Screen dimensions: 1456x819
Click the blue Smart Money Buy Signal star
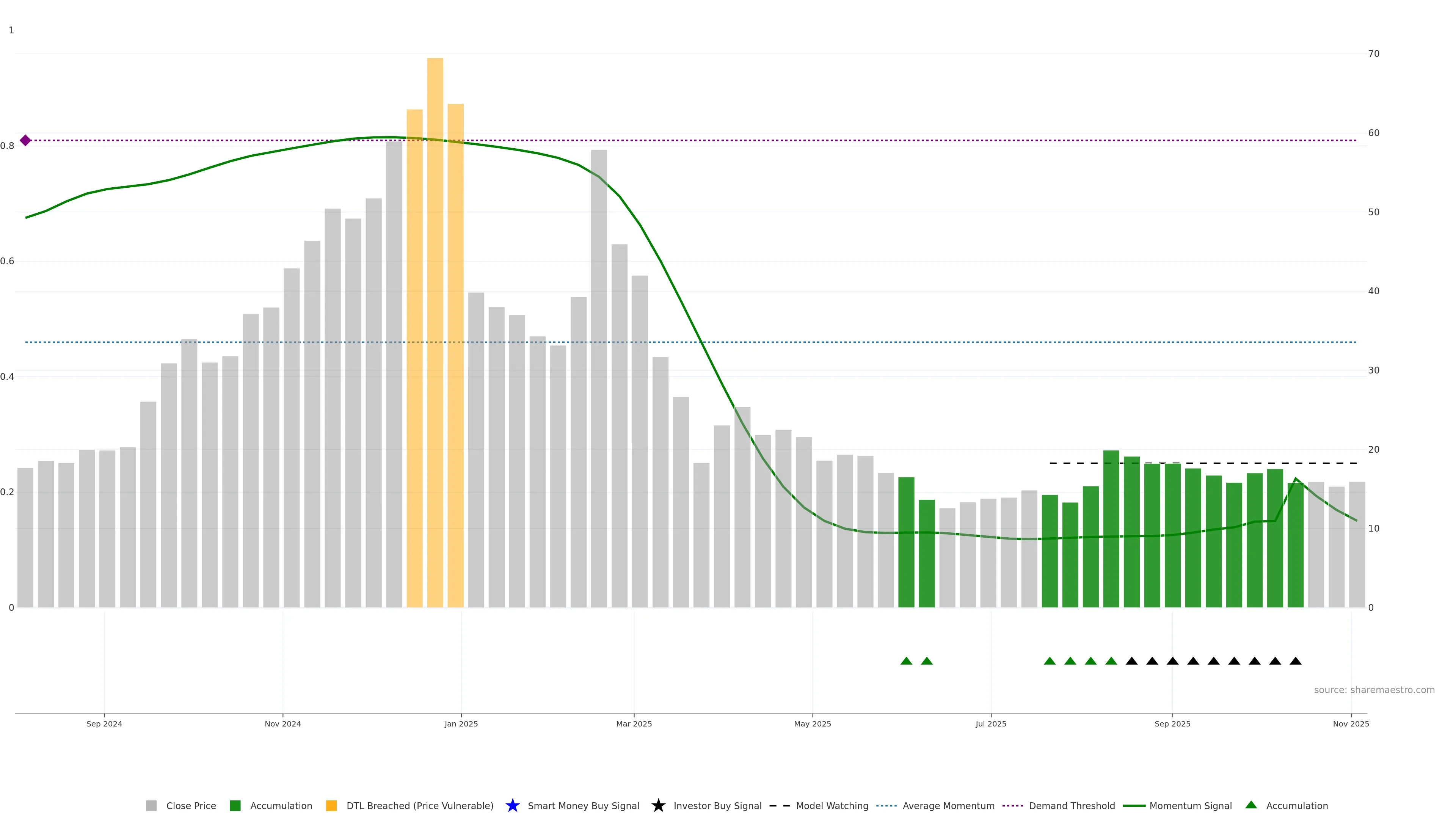(512, 805)
